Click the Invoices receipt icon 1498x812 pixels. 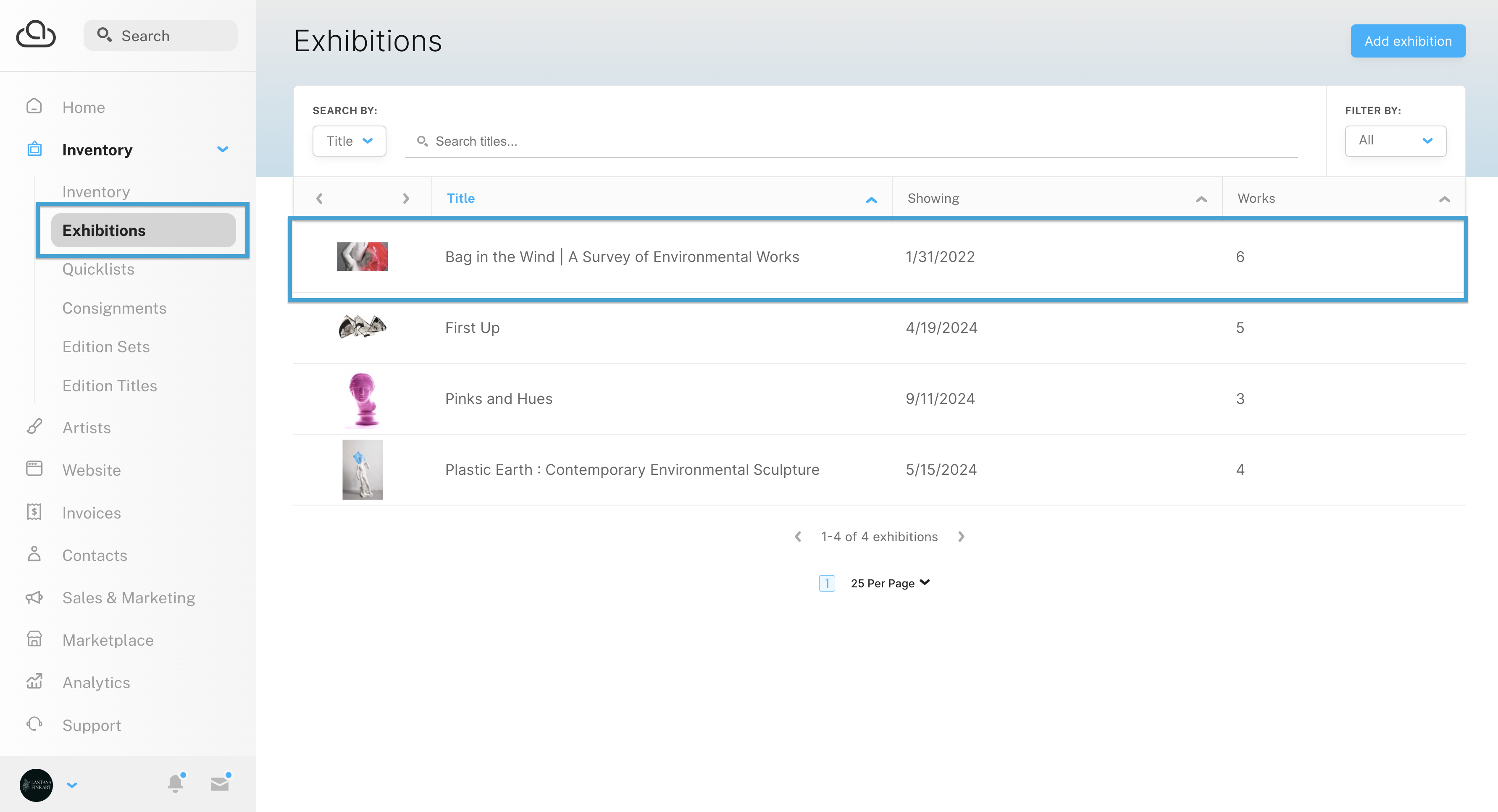34,512
